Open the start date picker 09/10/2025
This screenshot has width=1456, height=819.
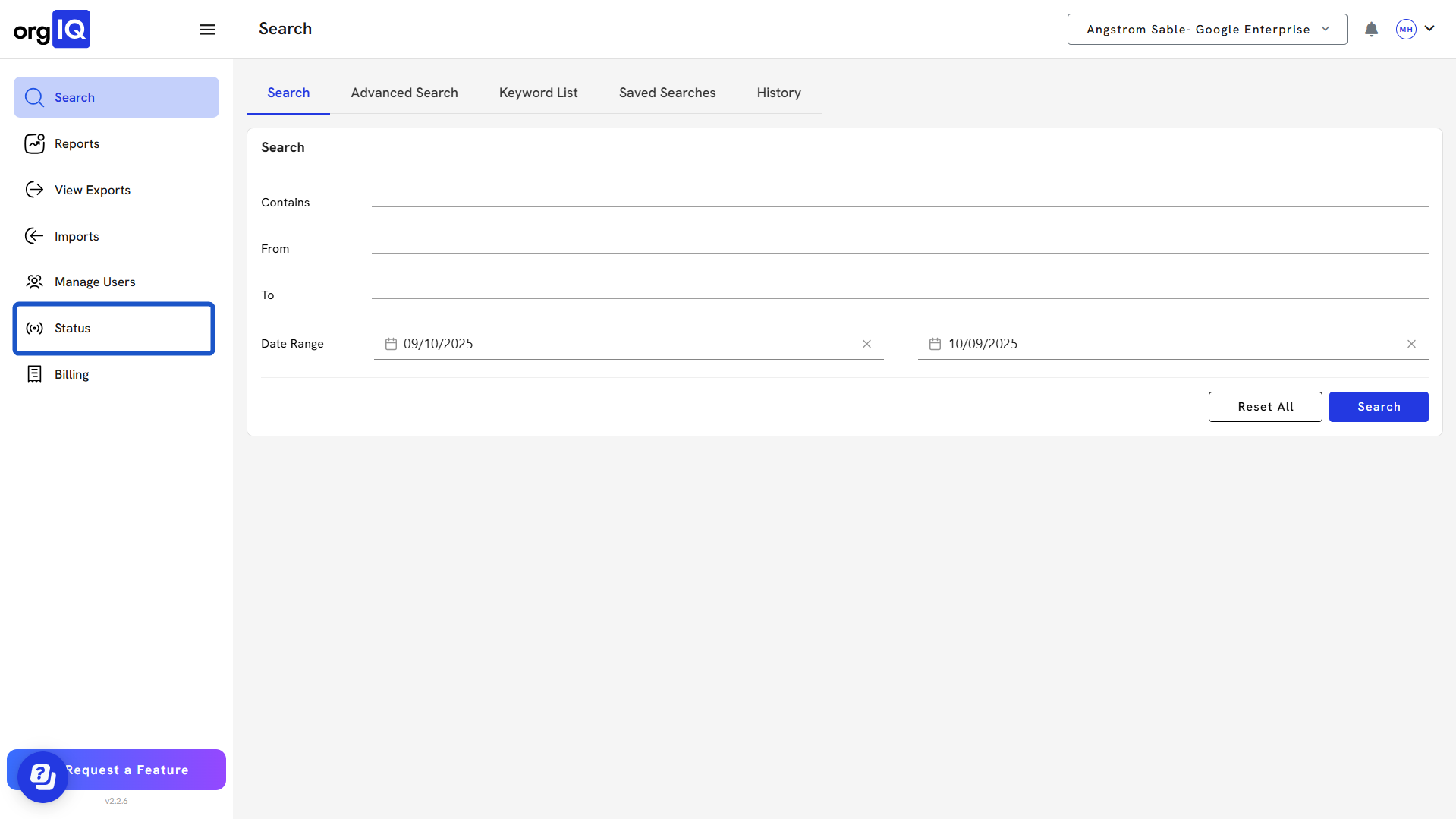(438, 345)
